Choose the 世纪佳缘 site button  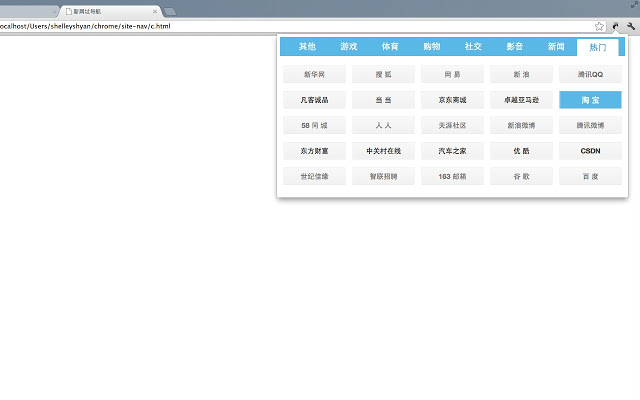click(314, 176)
